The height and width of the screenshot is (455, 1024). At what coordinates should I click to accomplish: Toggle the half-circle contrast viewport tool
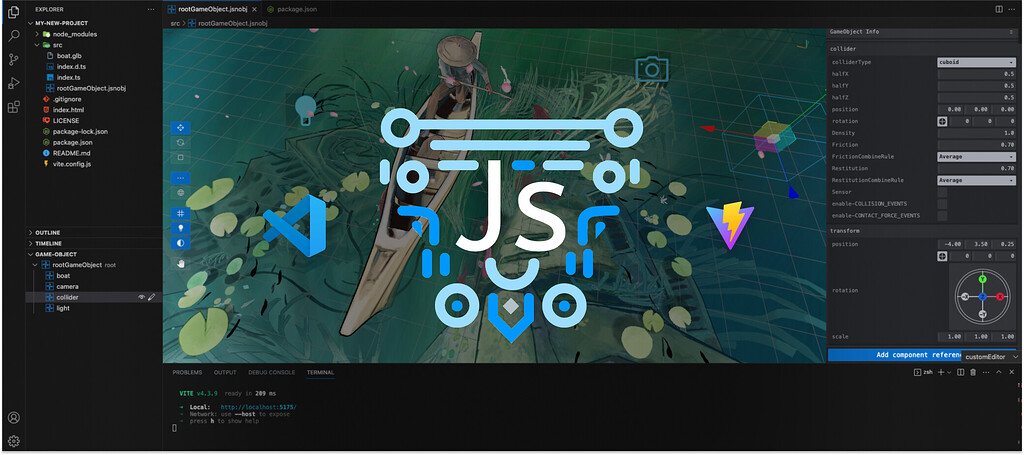pyautogui.click(x=180, y=243)
